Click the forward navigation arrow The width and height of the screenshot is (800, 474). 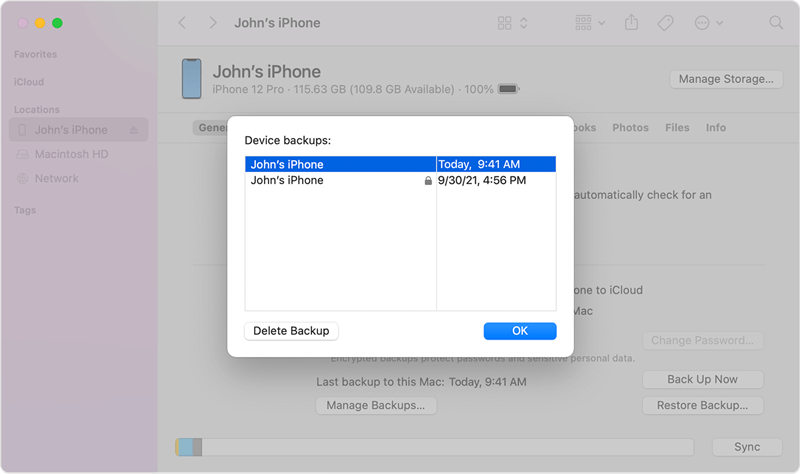coord(212,22)
